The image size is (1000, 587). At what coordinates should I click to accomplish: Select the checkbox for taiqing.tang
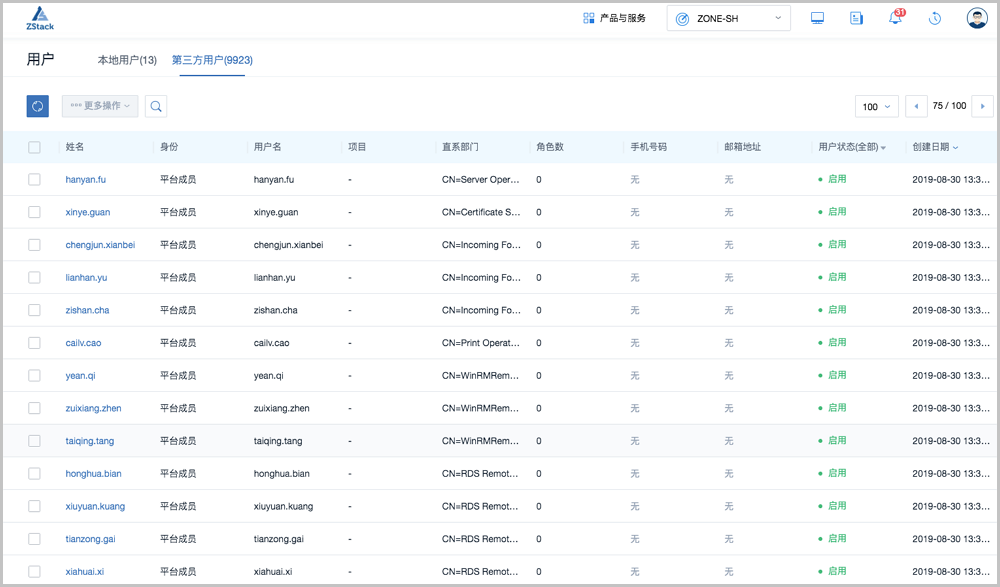point(34,441)
